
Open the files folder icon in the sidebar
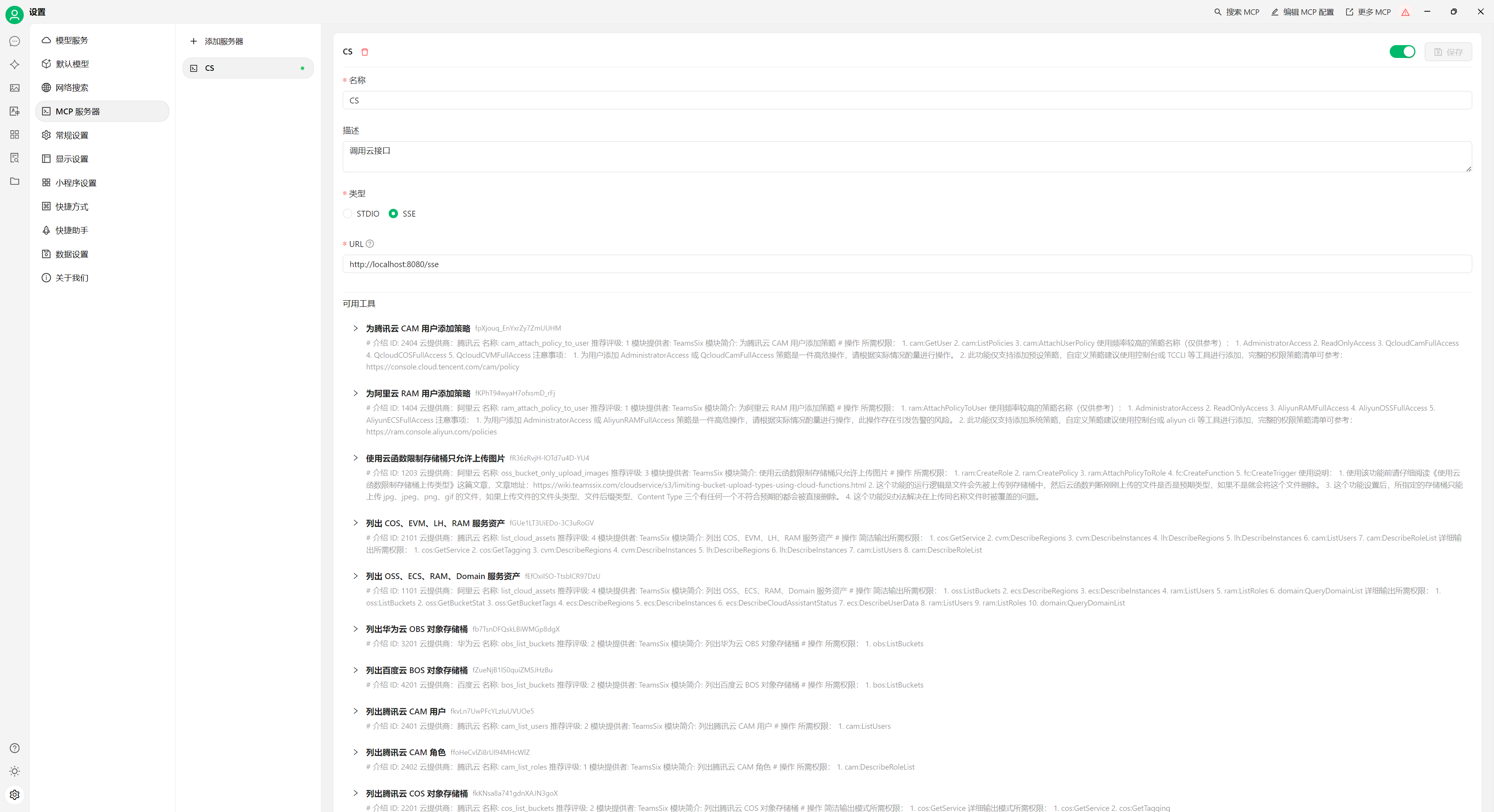pos(14,181)
